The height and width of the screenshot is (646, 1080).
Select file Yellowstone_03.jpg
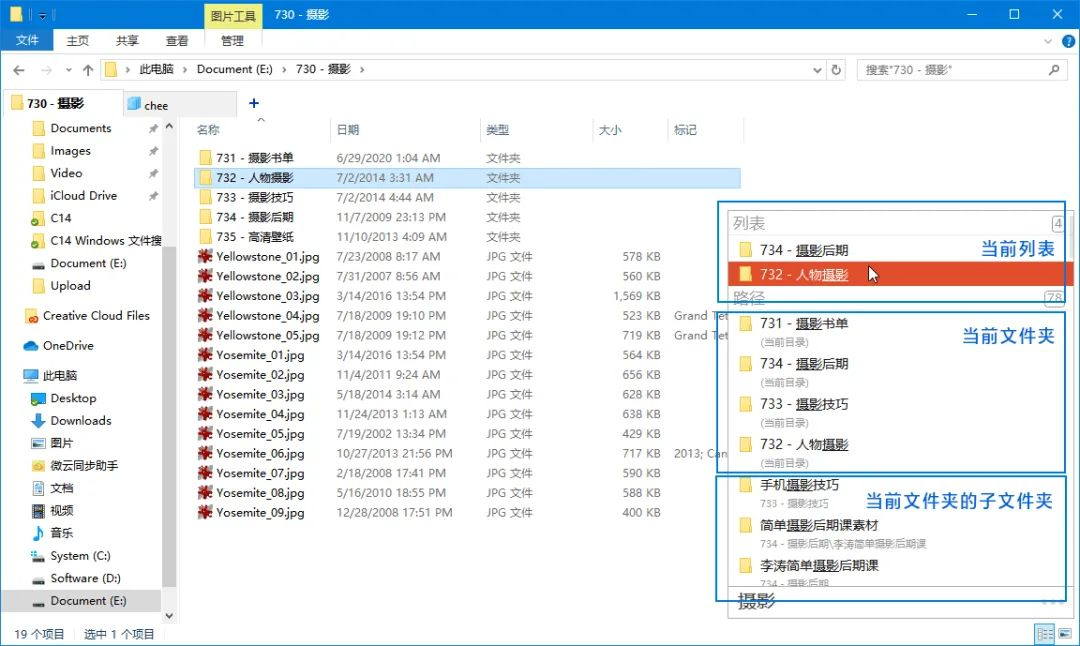pos(267,295)
